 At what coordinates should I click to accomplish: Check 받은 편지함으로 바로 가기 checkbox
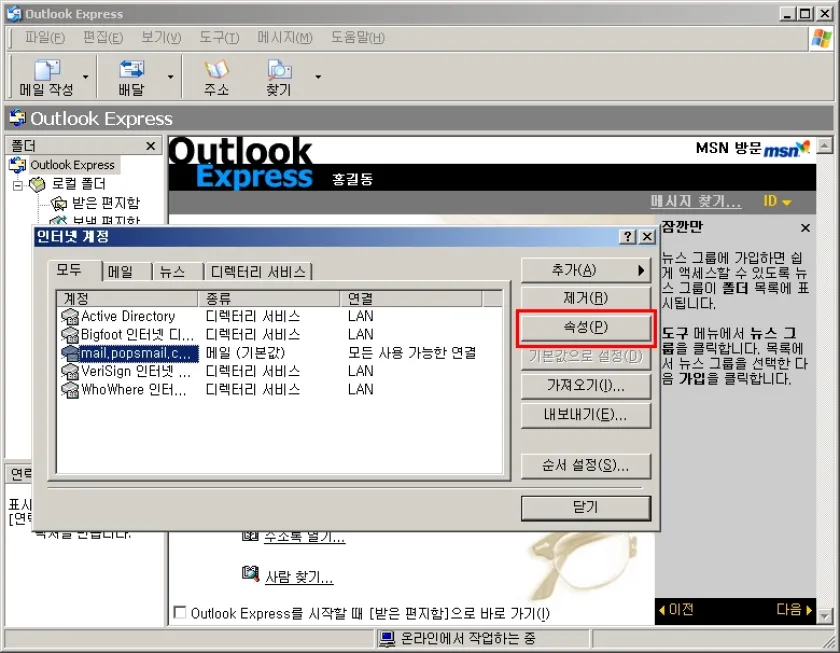tap(180, 612)
